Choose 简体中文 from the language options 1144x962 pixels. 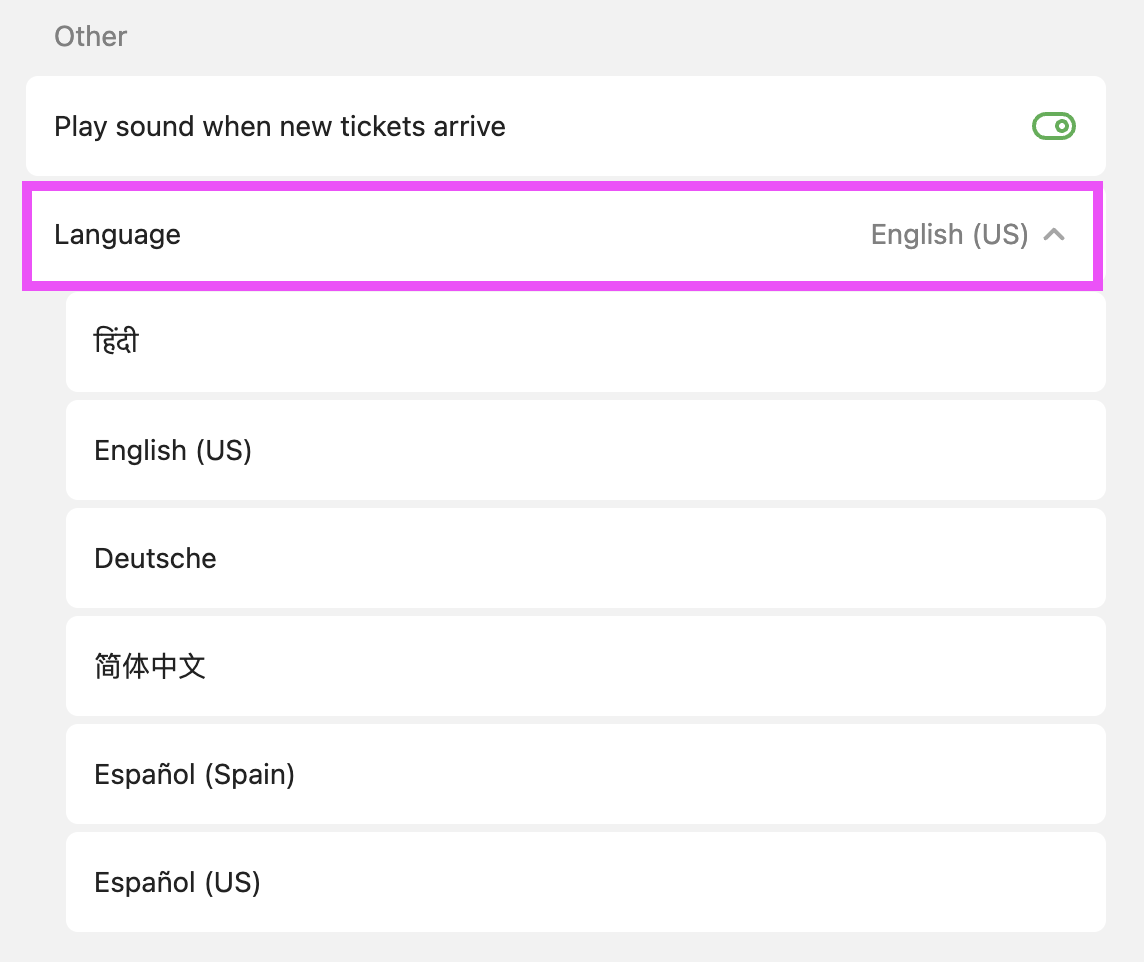pos(150,667)
